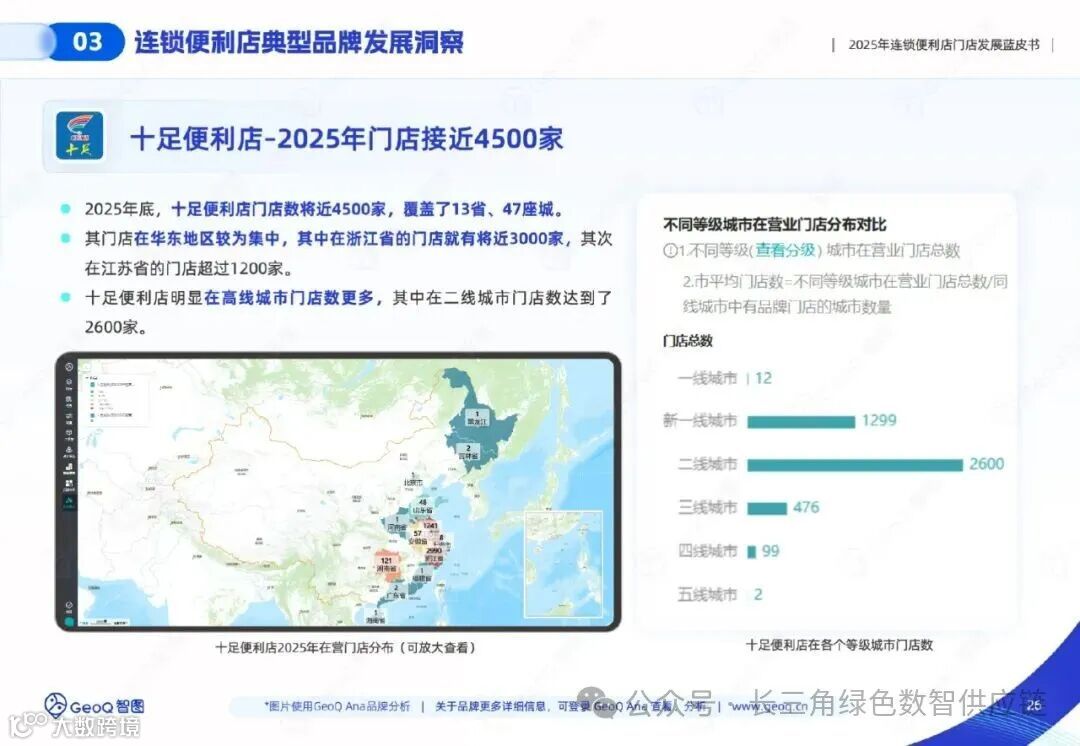This screenshot has width=1080, height=746.
Task: Select the 山东省 48 label on map
Action: tap(423, 507)
